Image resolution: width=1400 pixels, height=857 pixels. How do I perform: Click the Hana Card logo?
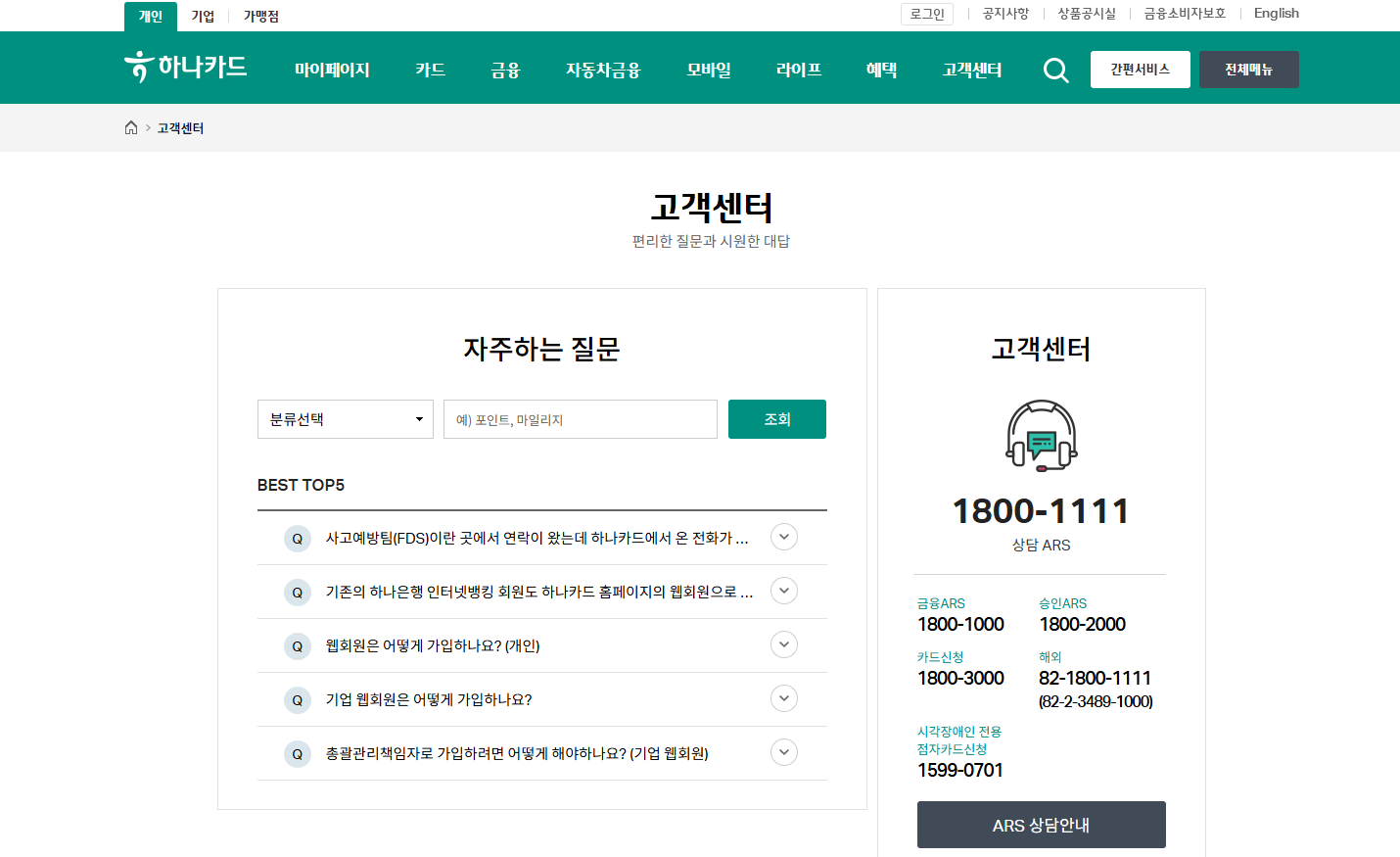186,67
